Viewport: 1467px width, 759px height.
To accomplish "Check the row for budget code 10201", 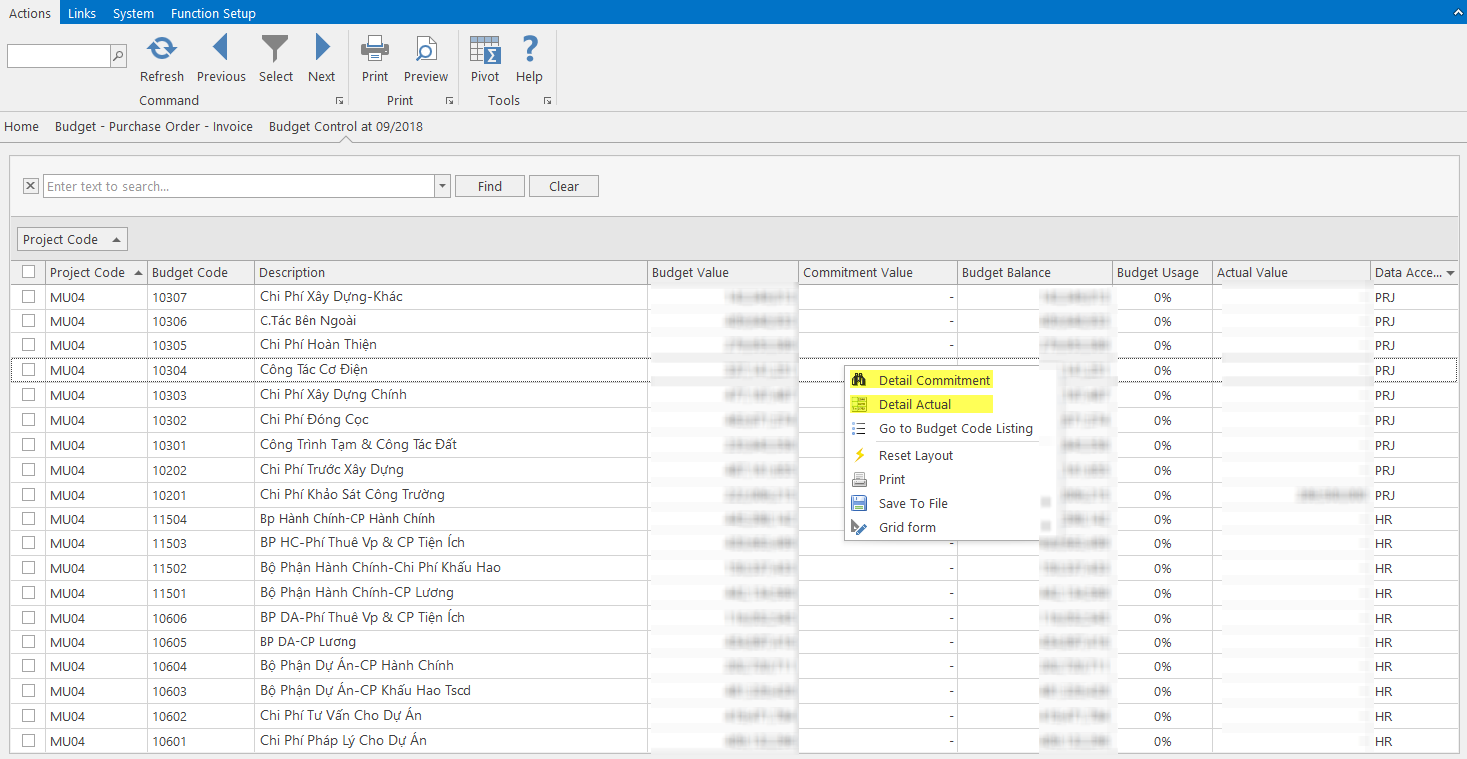I will point(28,494).
